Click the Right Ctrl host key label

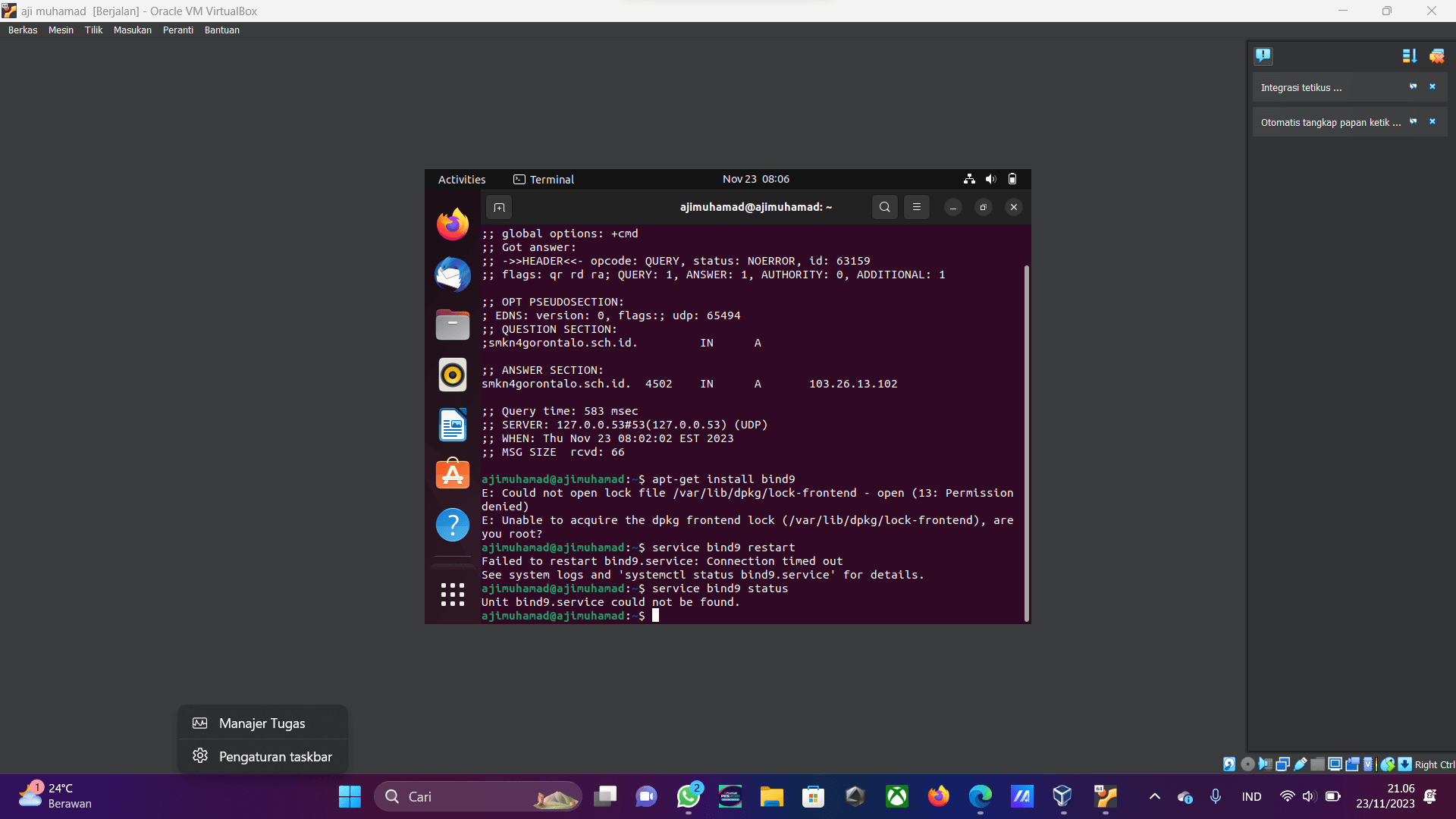[1435, 765]
